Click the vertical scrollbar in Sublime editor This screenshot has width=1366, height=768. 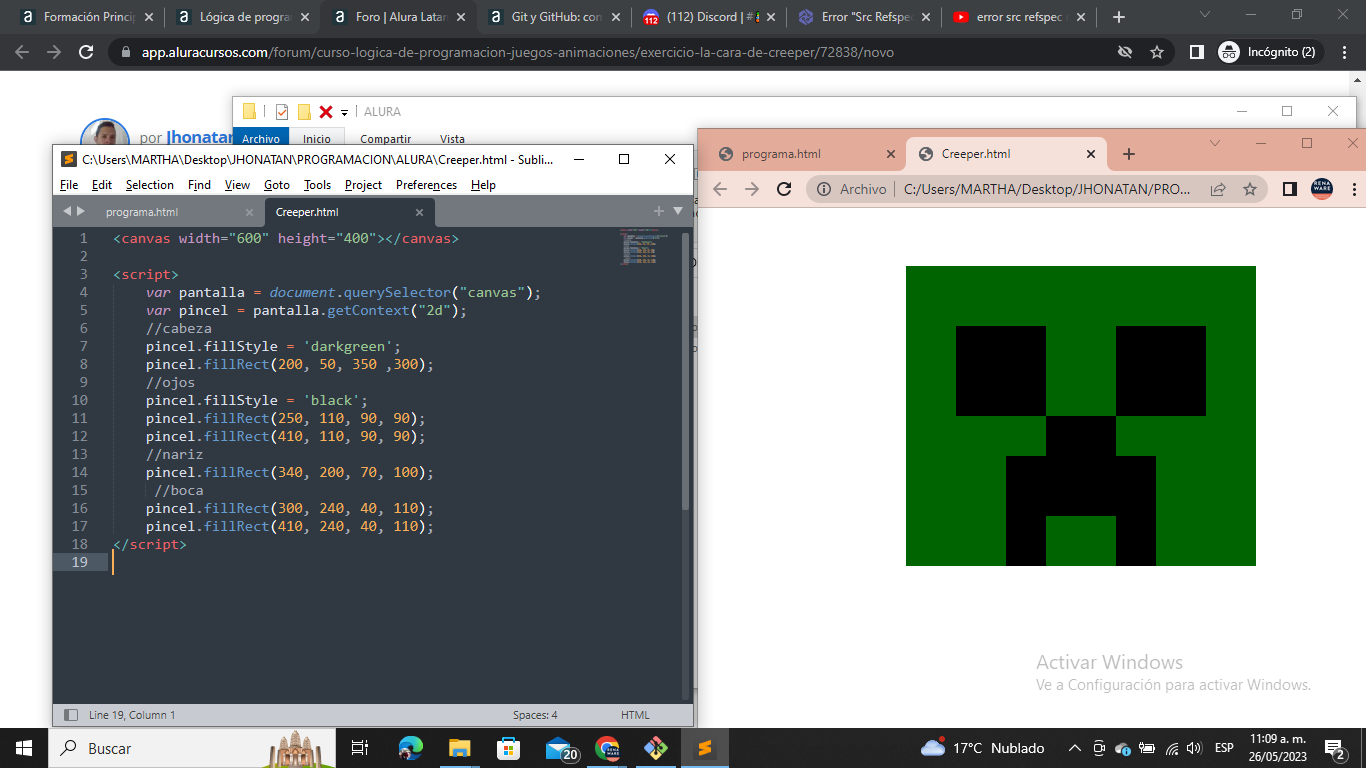[685, 370]
